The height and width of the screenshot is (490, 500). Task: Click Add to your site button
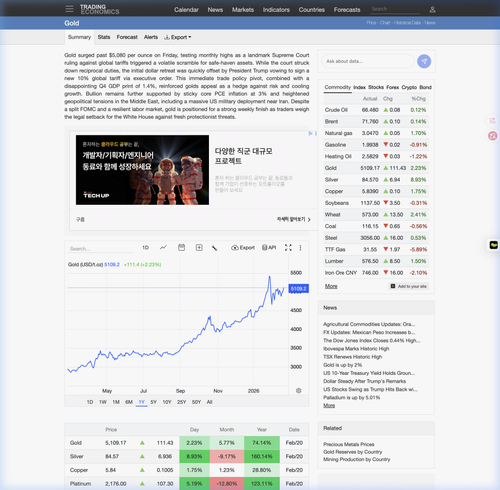tap(409, 286)
